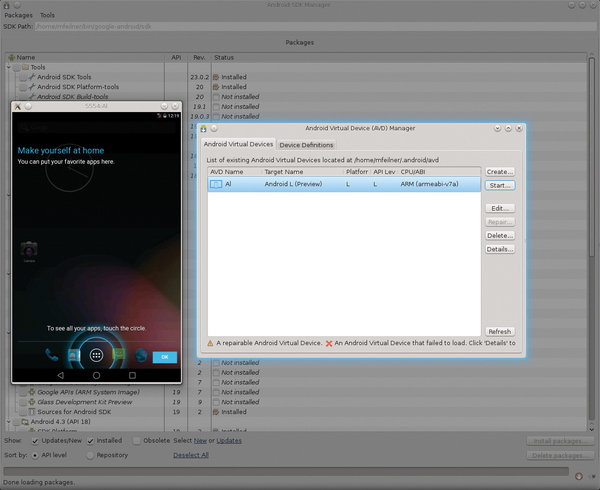Click the Android 4.3 folder icon
600x490 pixels.
(25, 422)
